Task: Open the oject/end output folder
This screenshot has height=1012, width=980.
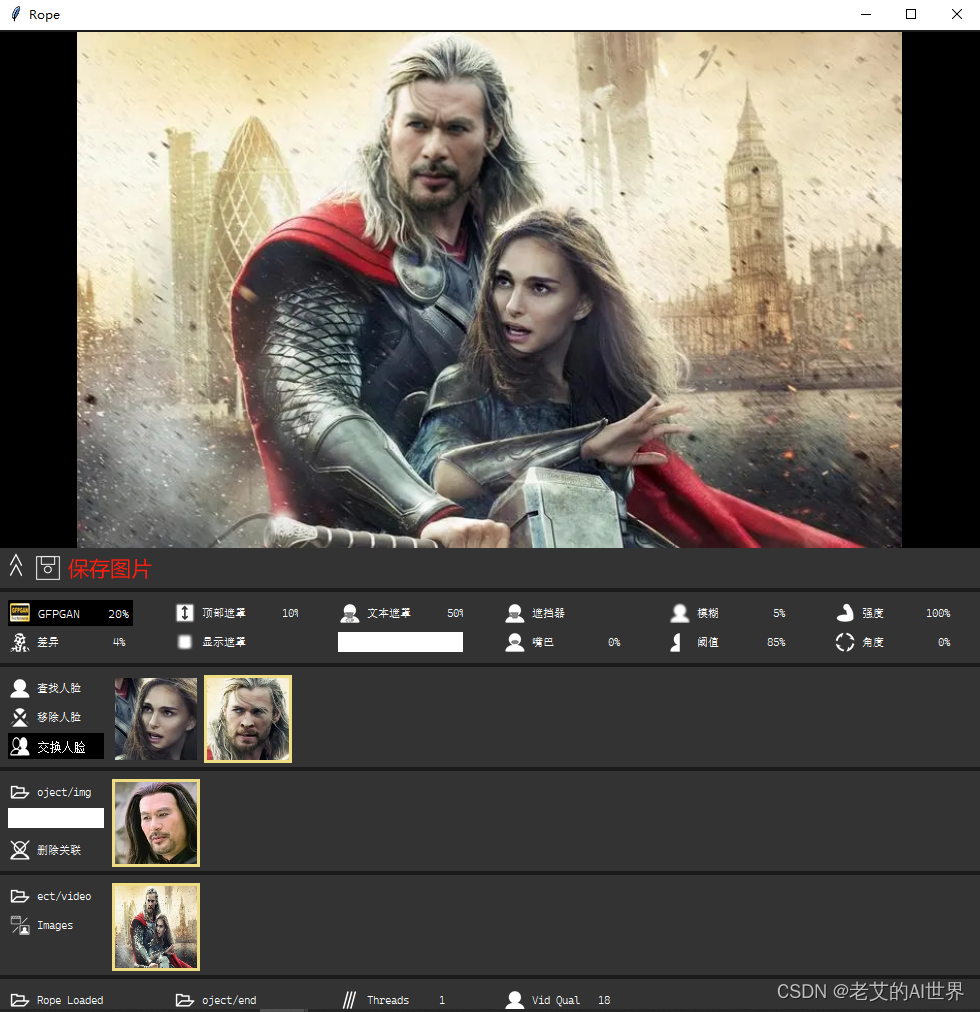Action: click(x=185, y=1000)
